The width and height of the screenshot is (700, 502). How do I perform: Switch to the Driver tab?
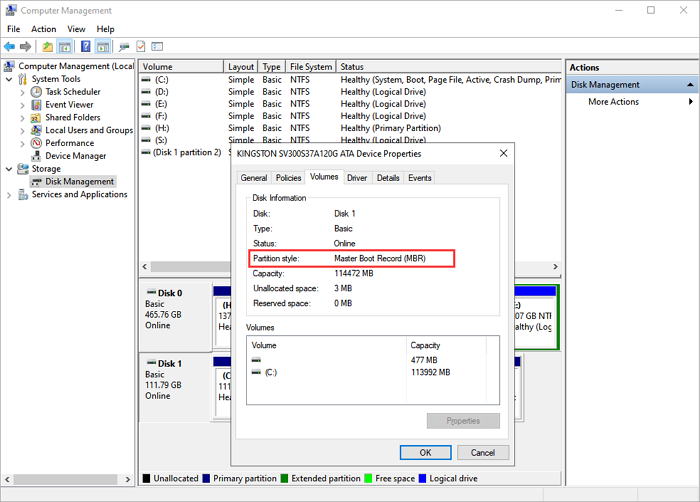357,178
